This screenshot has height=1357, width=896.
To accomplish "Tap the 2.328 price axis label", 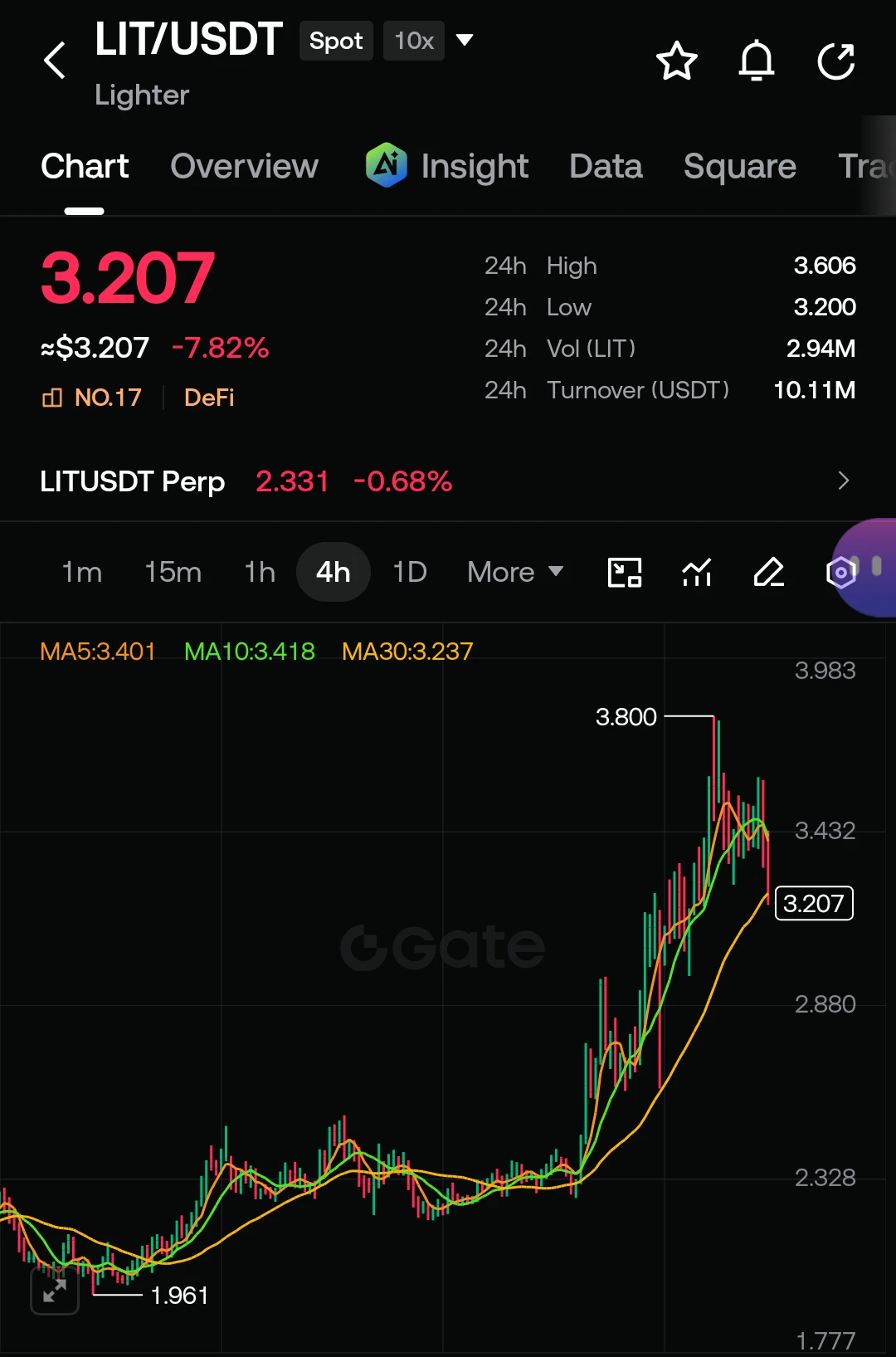I will (825, 1178).
